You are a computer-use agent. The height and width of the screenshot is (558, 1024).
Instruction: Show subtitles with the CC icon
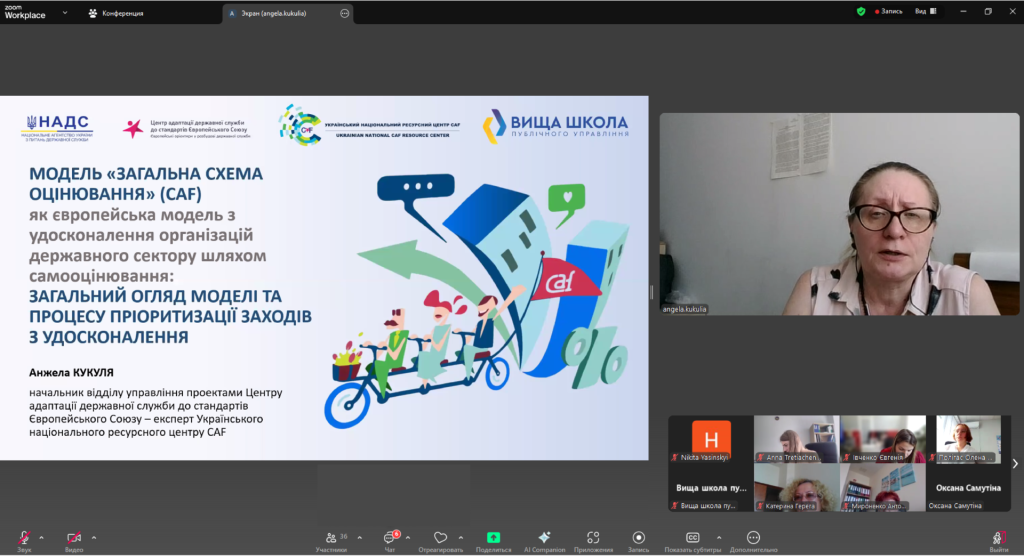(x=692, y=538)
